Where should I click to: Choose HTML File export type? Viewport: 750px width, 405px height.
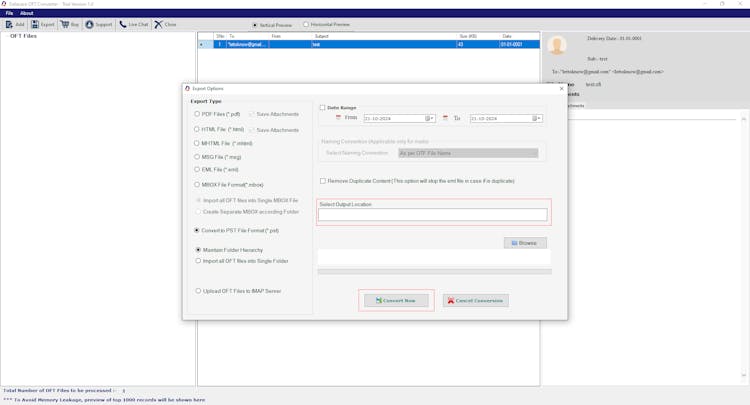click(x=197, y=129)
